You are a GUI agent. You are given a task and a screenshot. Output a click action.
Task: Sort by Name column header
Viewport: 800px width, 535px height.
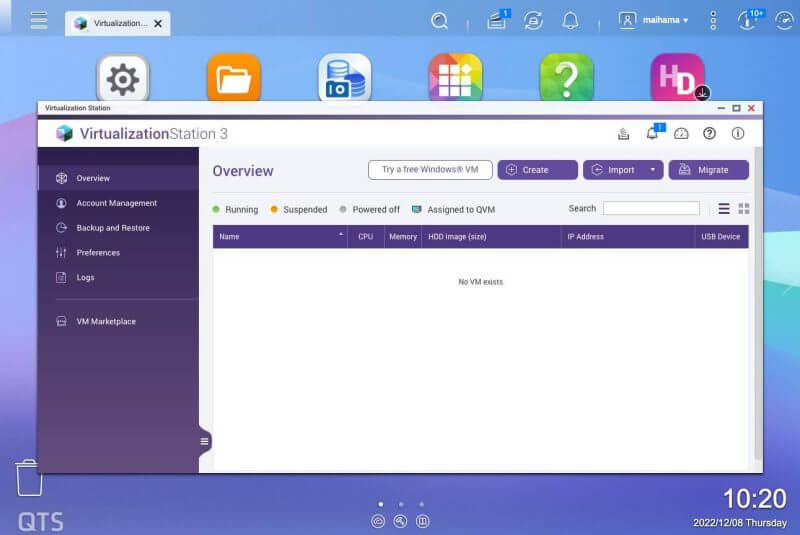(280, 237)
